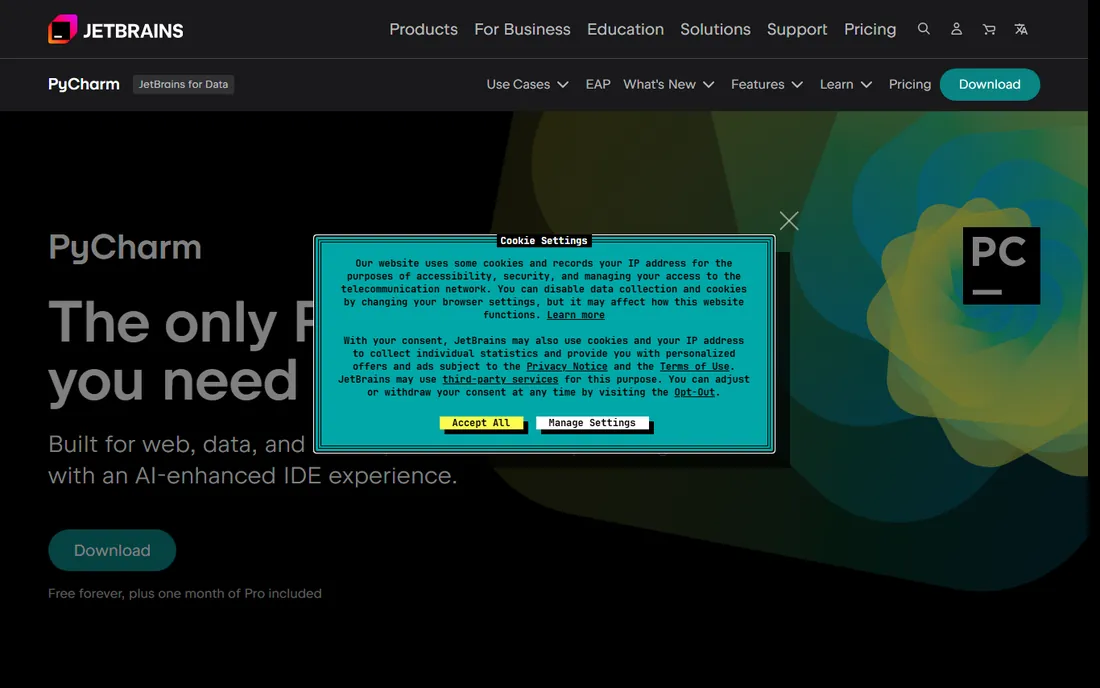Screen dimensions: 1100x688
Task: Expand the Learn dropdown
Action: [x=846, y=84]
